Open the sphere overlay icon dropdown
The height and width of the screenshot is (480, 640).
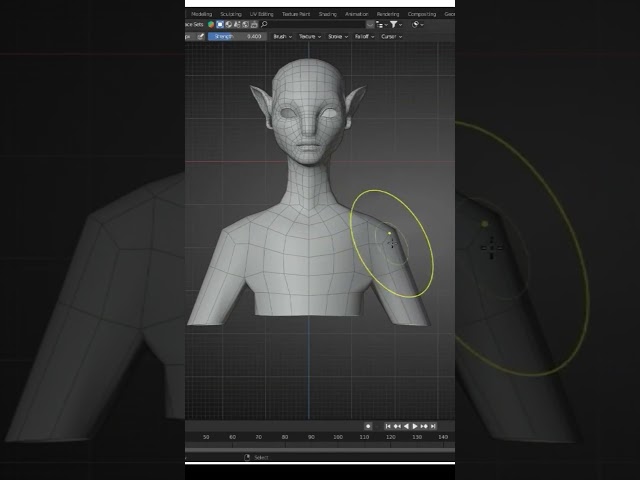coord(417,25)
